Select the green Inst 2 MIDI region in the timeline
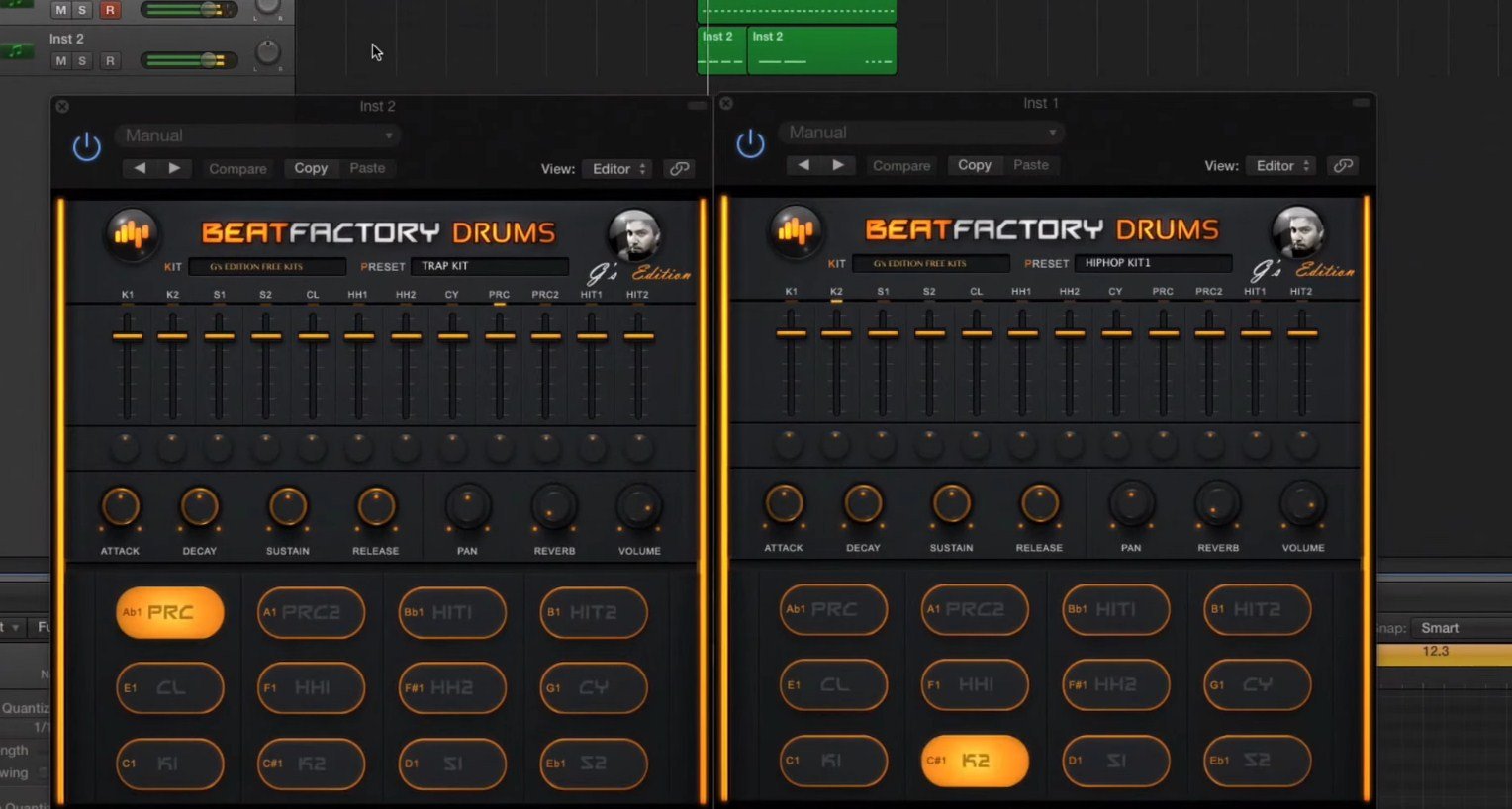Screen dimensions: 1512x809 tap(821, 49)
